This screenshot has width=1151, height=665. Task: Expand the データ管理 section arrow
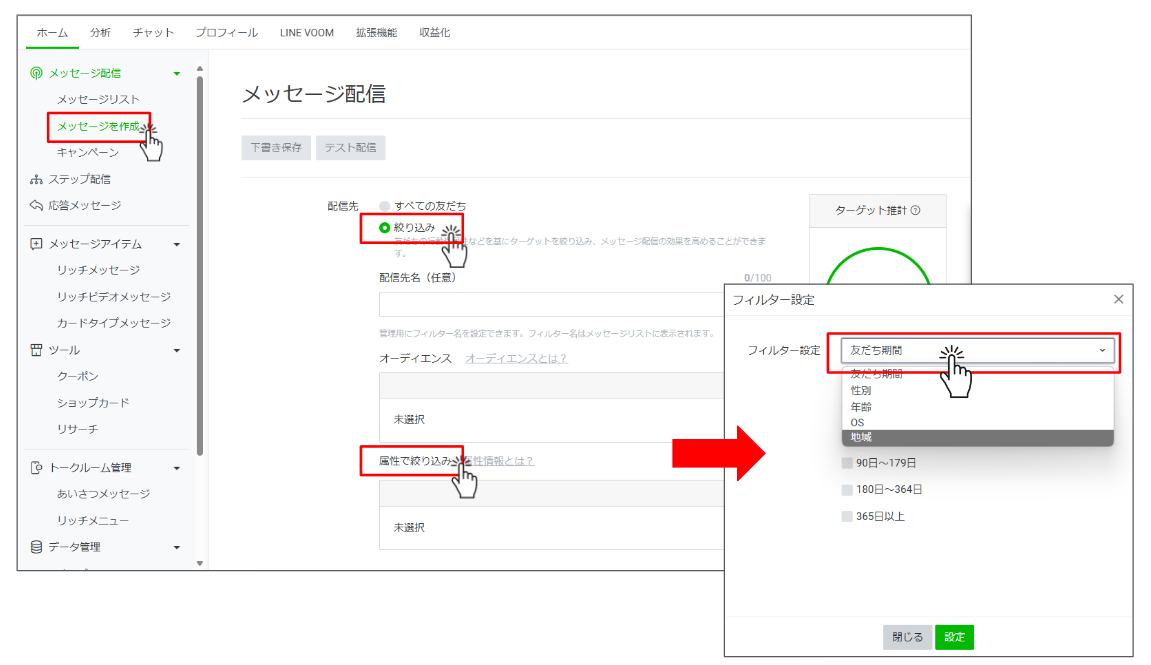click(176, 548)
